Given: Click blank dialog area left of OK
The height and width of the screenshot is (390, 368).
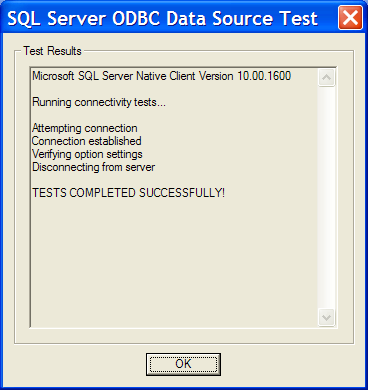Looking at the screenshot, I should (x=80, y=364).
